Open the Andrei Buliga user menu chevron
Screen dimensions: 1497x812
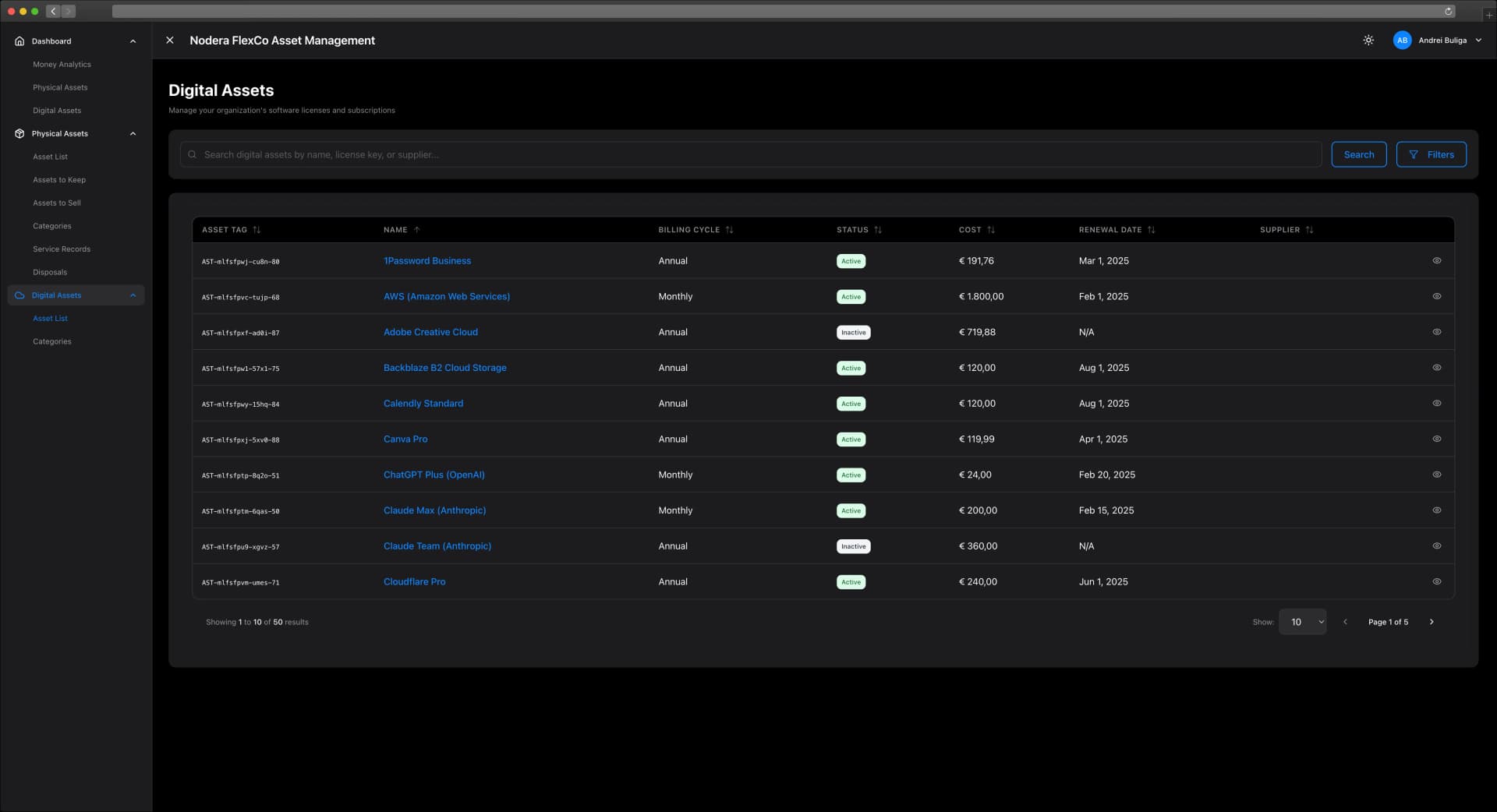(x=1478, y=41)
